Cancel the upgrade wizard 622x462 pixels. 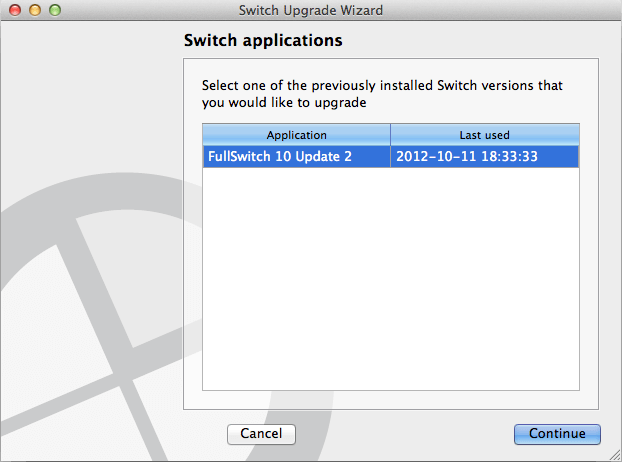(261, 434)
